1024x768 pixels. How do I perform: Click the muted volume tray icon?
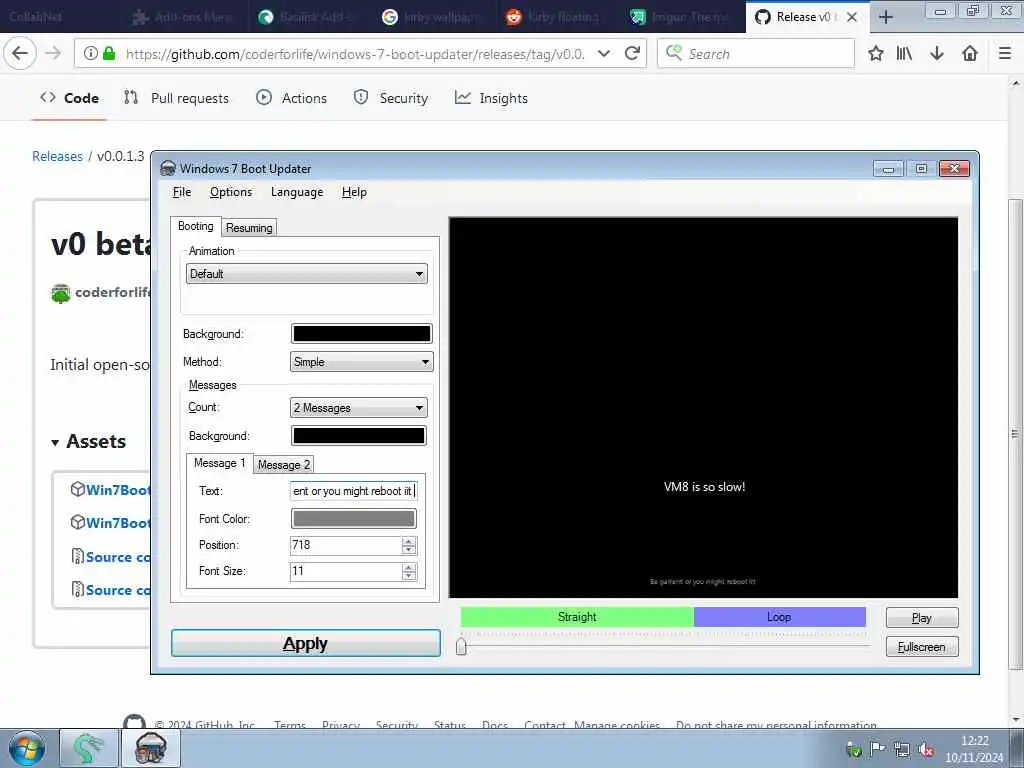[x=925, y=750]
